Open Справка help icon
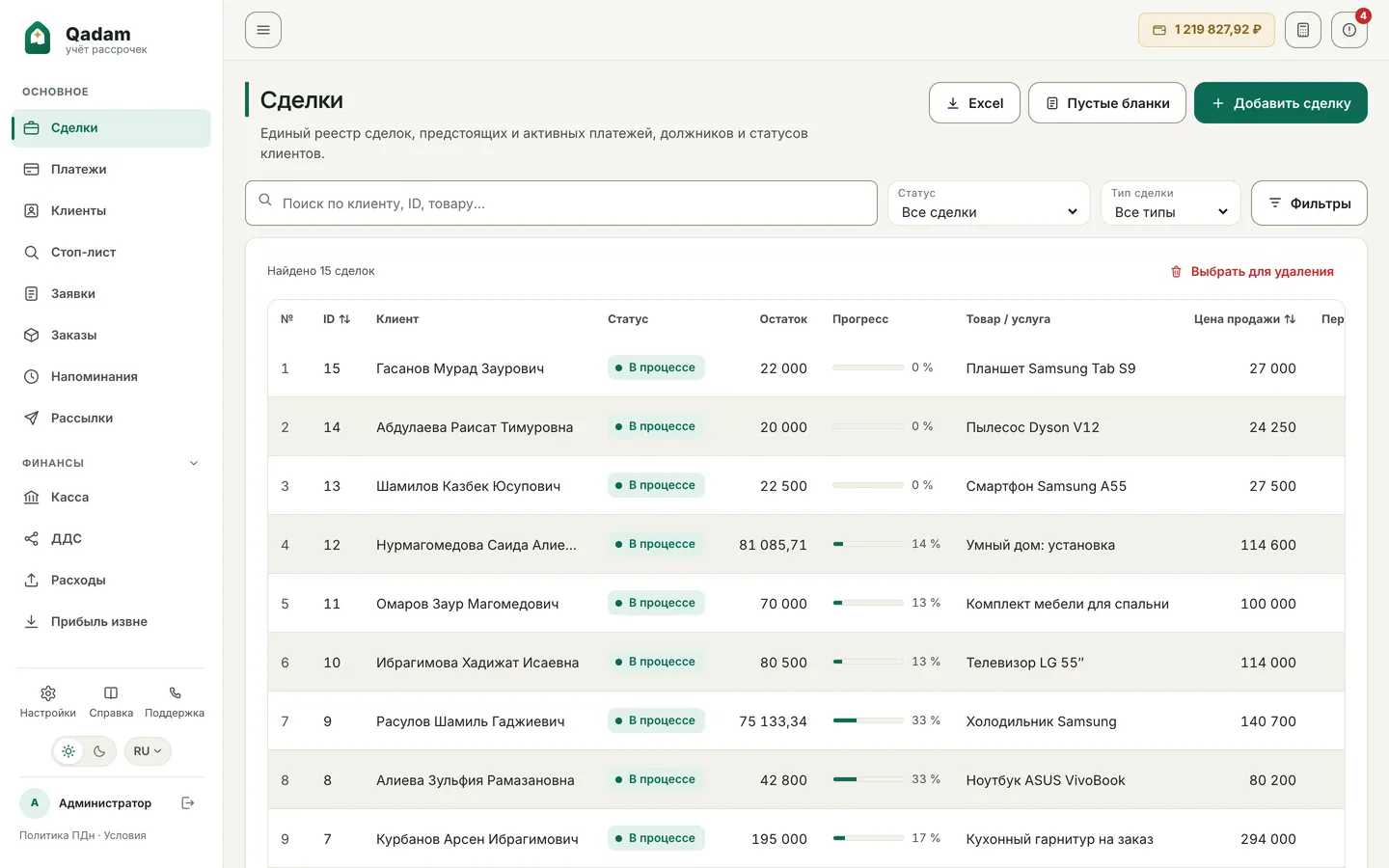Screen dimensions: 1389x868 click(111, 693)
